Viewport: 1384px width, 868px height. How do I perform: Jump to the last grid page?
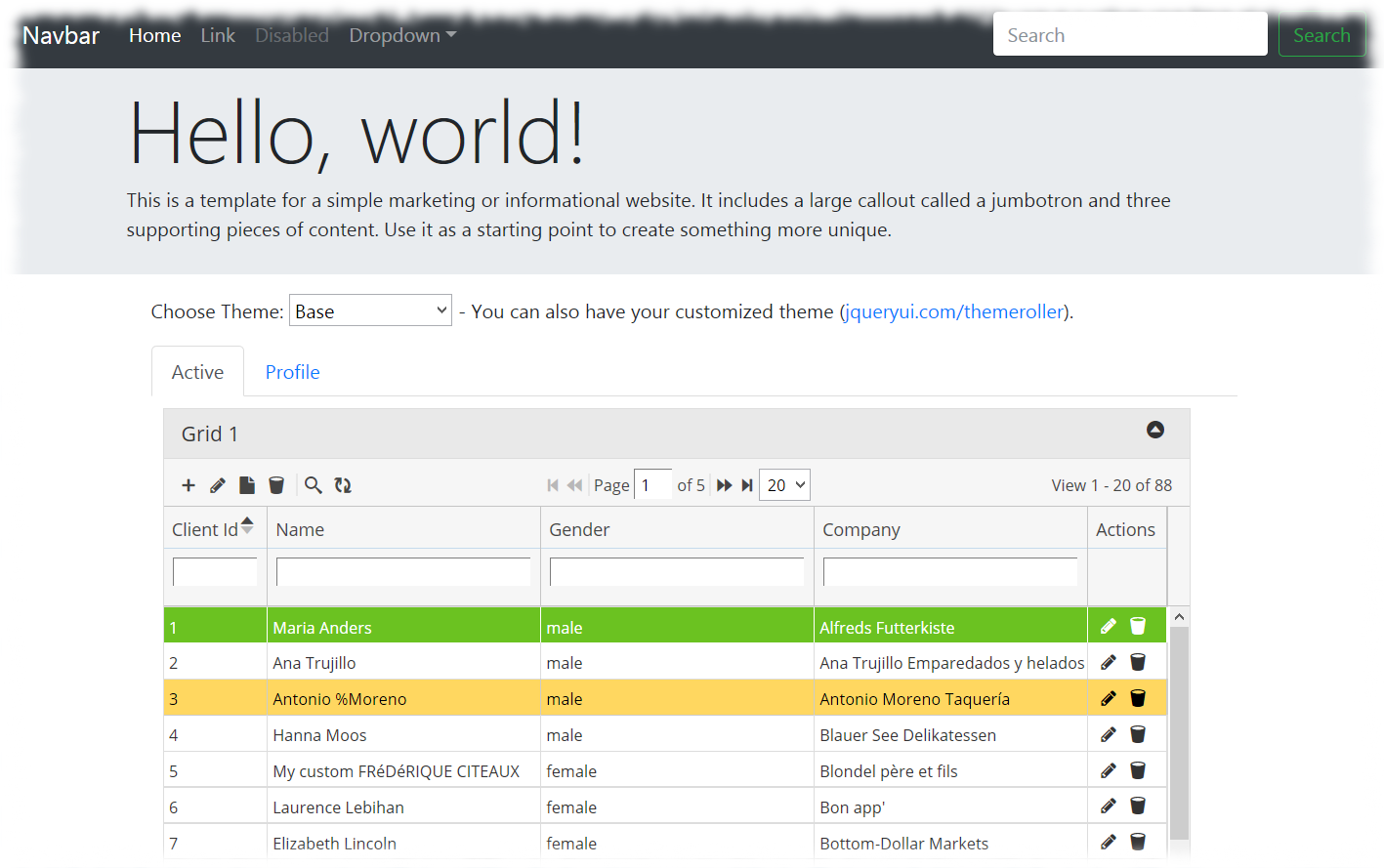pos(747,485)
